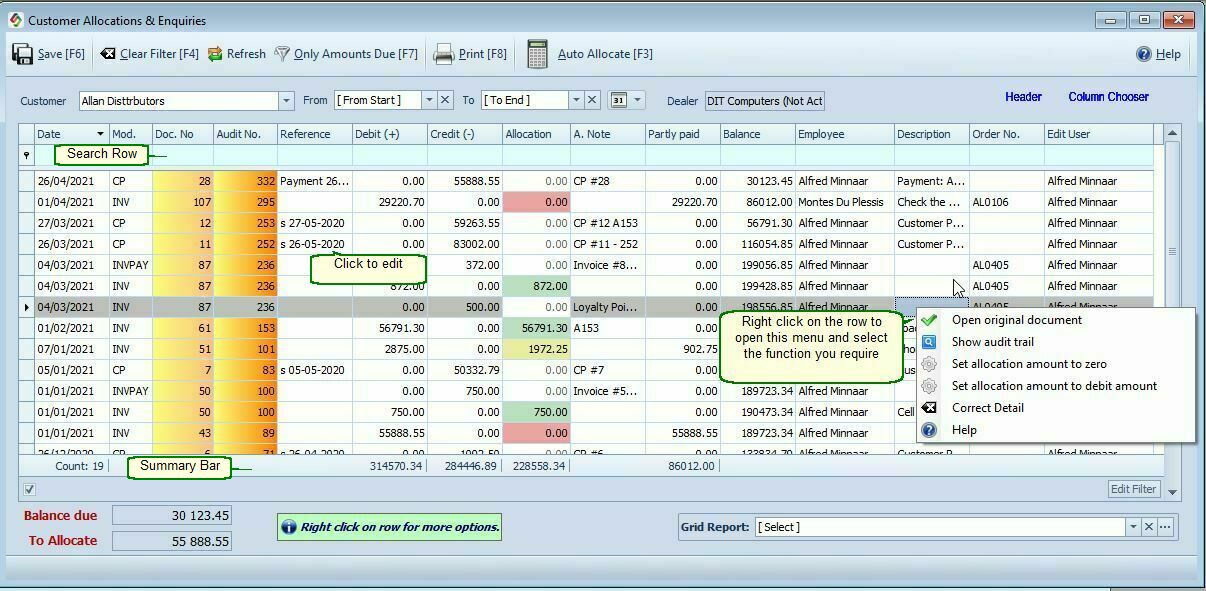
Task: Click the Correct Detail icon in context menu
Action: click(x=929, y=408)
